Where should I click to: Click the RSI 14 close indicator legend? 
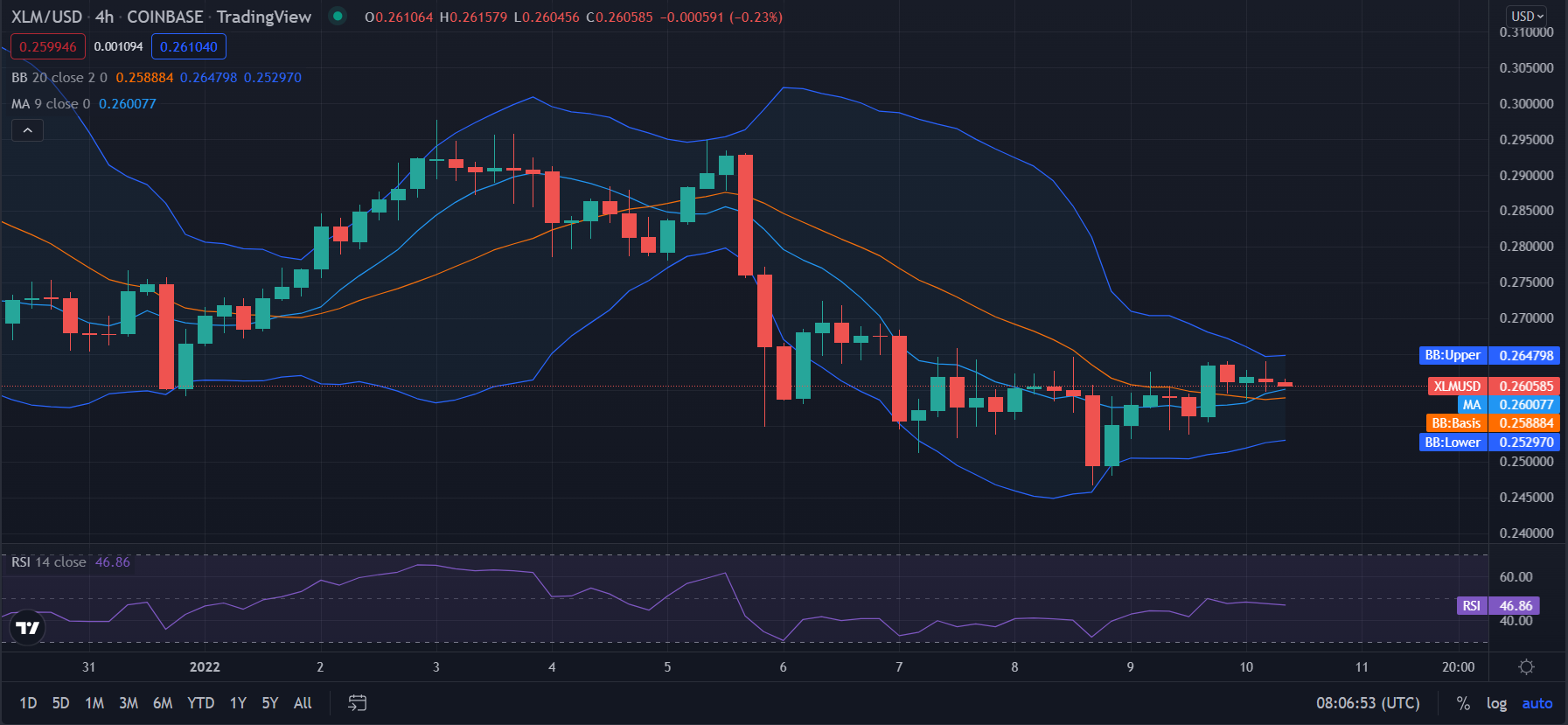coord(49,562)
